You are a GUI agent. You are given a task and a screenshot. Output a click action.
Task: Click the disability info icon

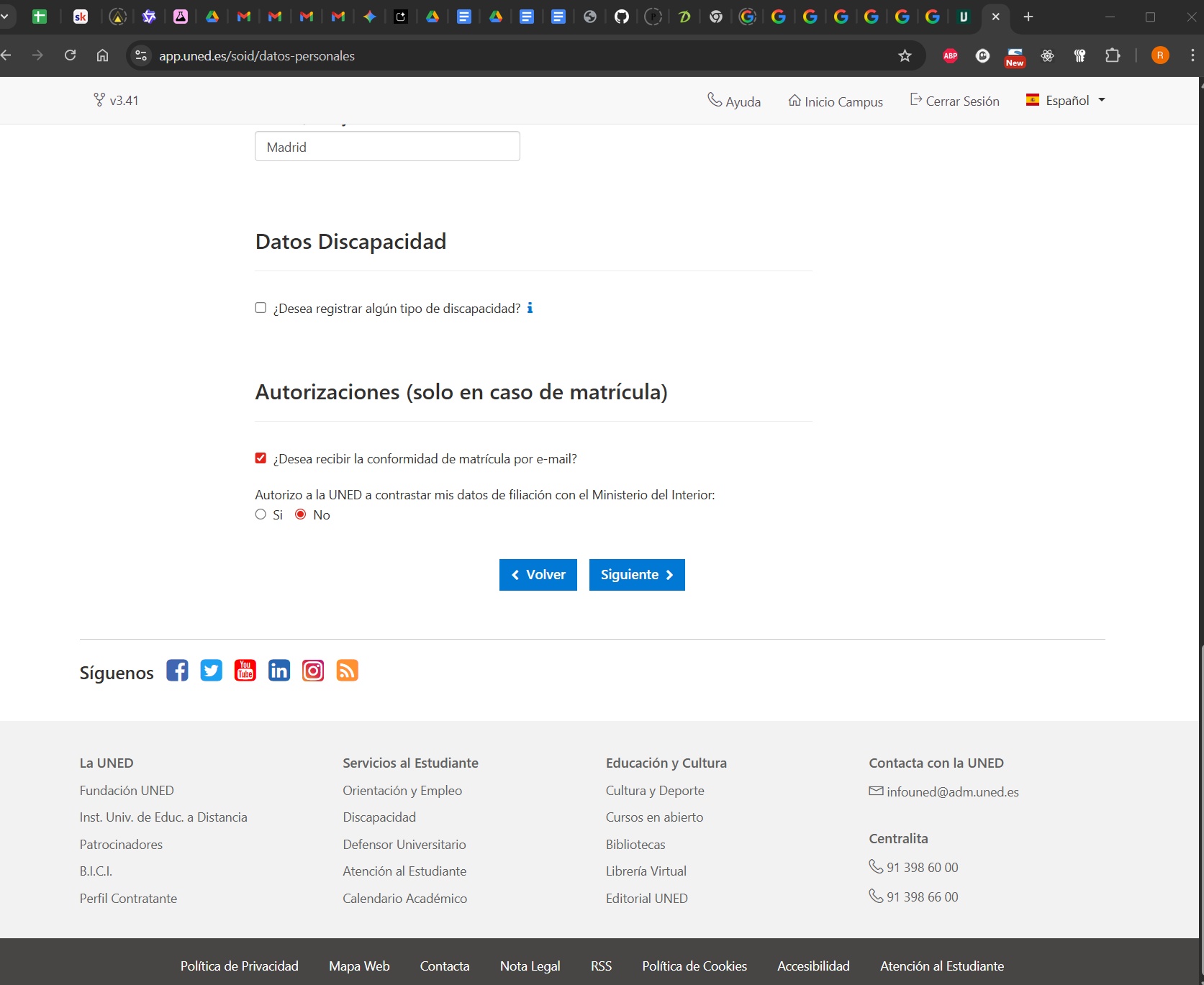(x=530, y=308)
